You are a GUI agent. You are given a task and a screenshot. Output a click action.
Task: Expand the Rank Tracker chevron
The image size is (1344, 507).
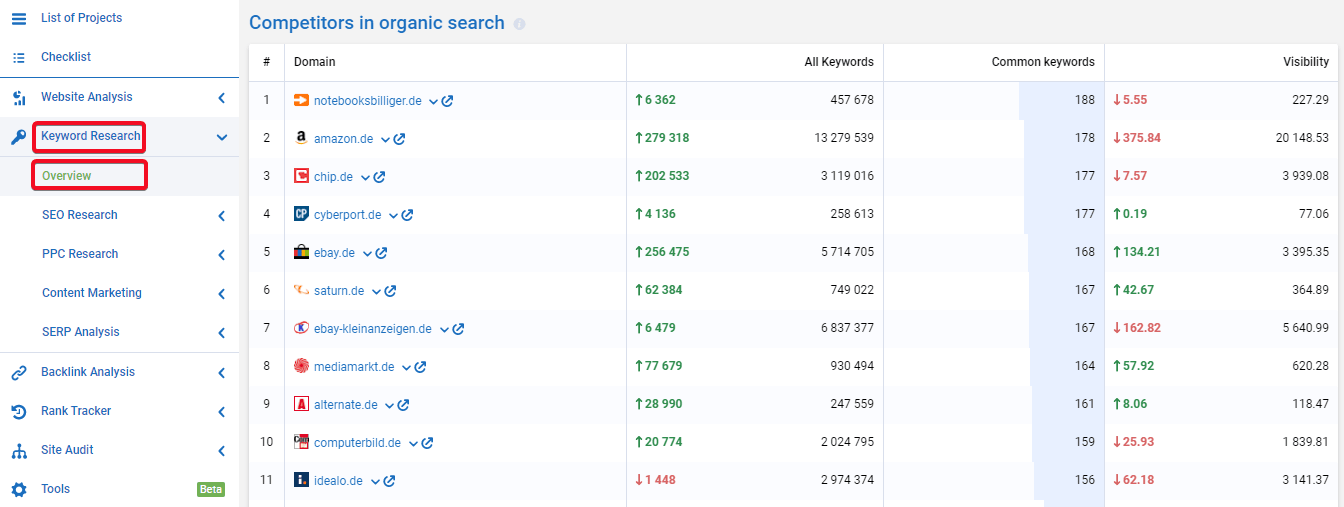(221, 412)
